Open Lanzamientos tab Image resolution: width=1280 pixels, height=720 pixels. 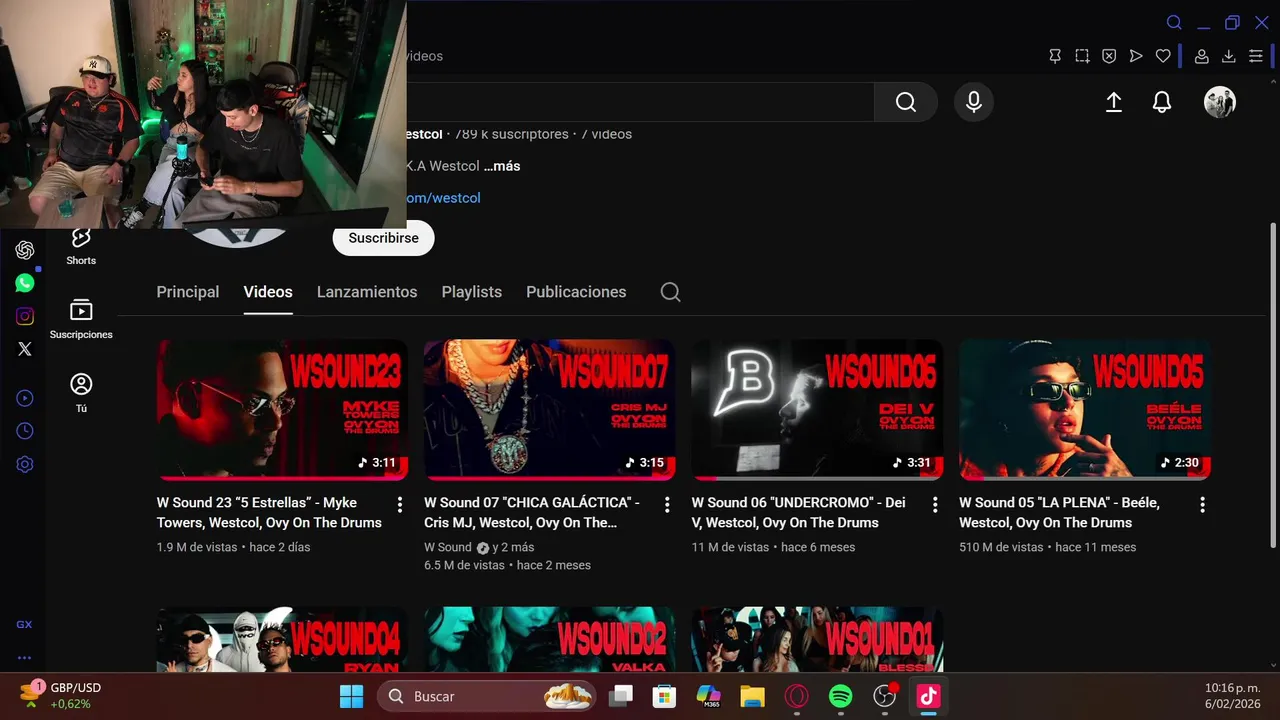point(367,292)
